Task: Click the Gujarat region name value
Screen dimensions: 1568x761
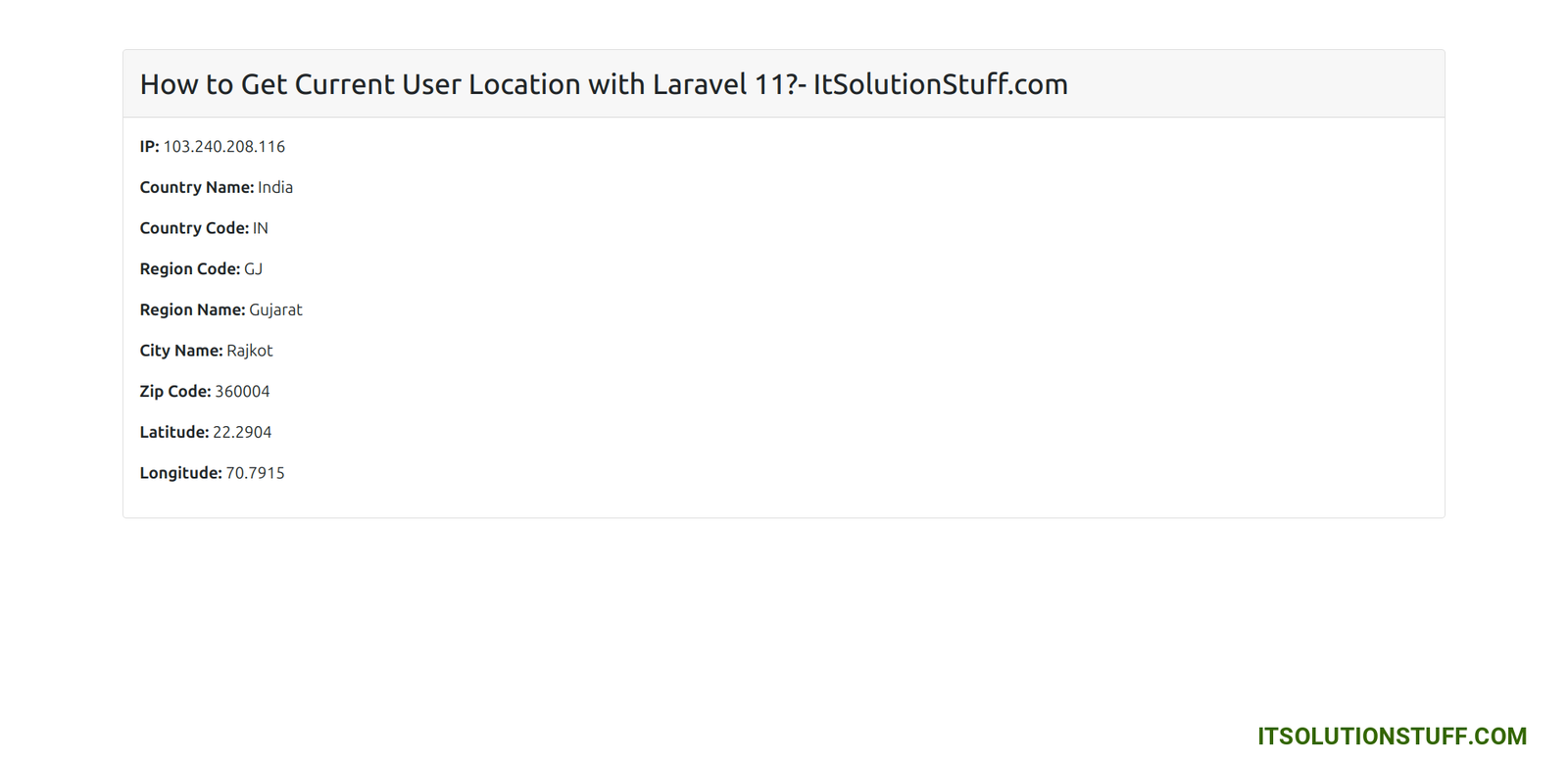Action: pyautogui.click(x=275, y=309)
